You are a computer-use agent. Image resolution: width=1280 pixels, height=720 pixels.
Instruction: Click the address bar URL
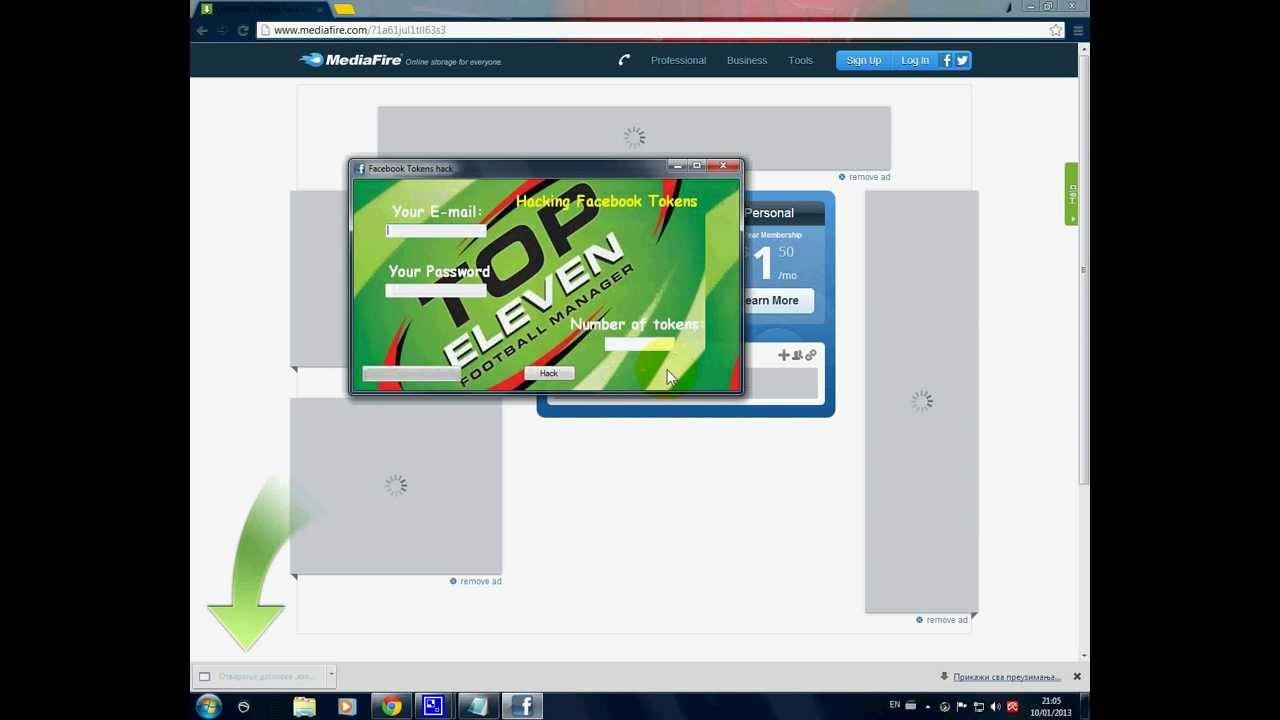click(x=360, y=30)
